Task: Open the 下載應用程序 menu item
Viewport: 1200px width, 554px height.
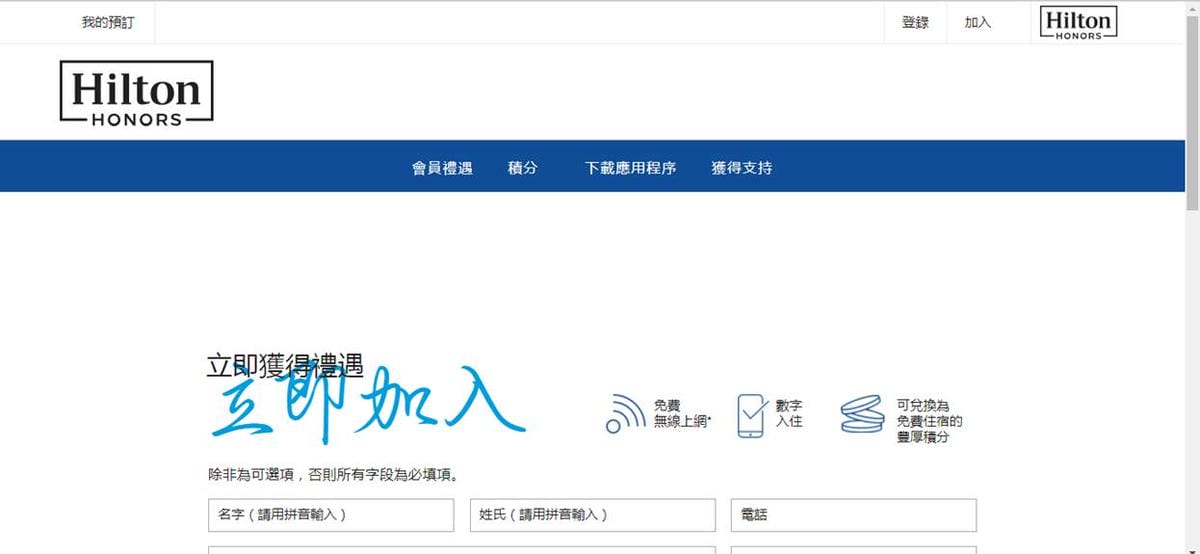Action: (x=630, y=168)
